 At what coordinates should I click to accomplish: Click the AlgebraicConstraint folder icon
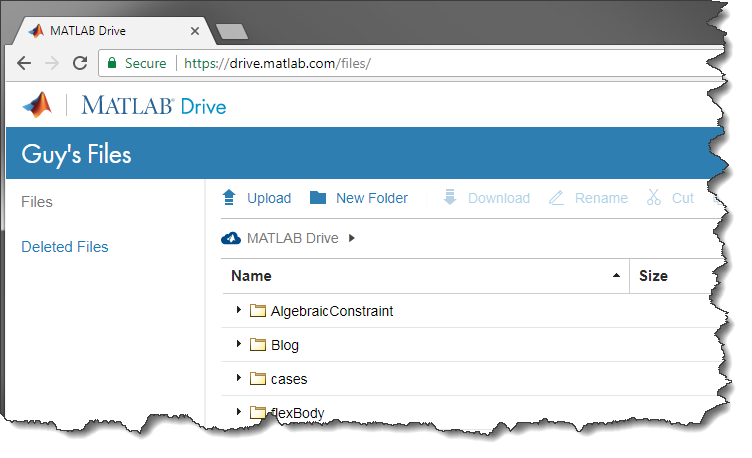click(257, 311)
